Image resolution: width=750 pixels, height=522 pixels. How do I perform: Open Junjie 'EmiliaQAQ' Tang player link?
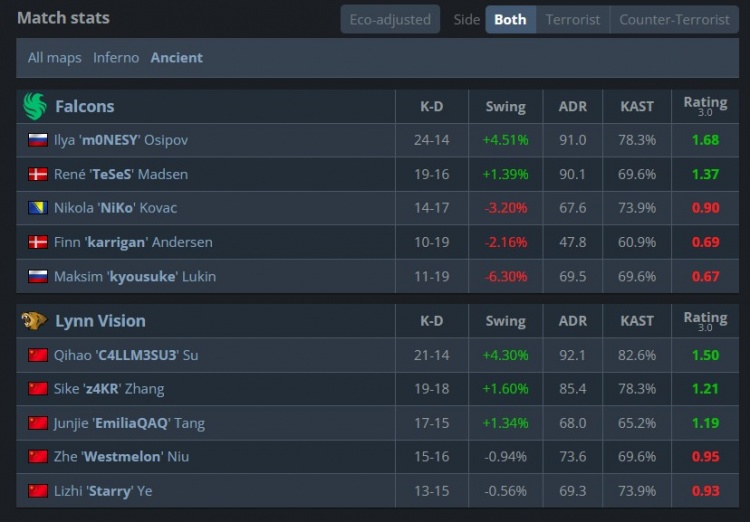(x=129, y=423)
